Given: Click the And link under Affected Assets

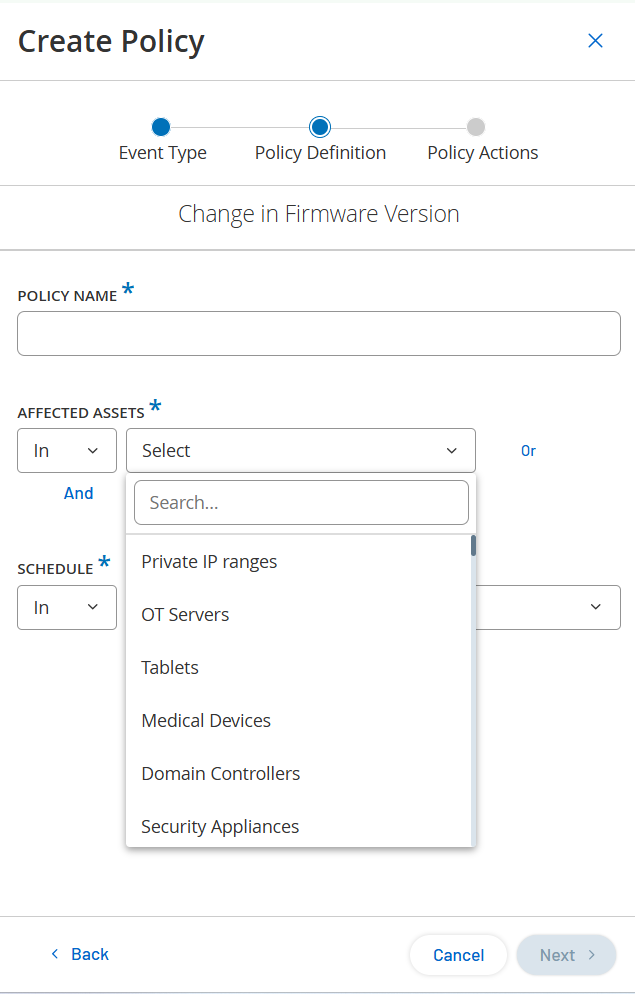Looking at the screenshot, I should [78, 493].
